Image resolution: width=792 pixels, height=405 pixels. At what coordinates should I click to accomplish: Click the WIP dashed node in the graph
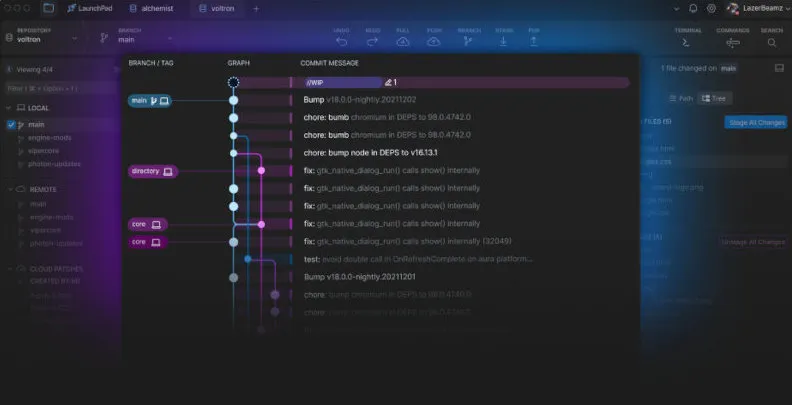tap(233, 82)
